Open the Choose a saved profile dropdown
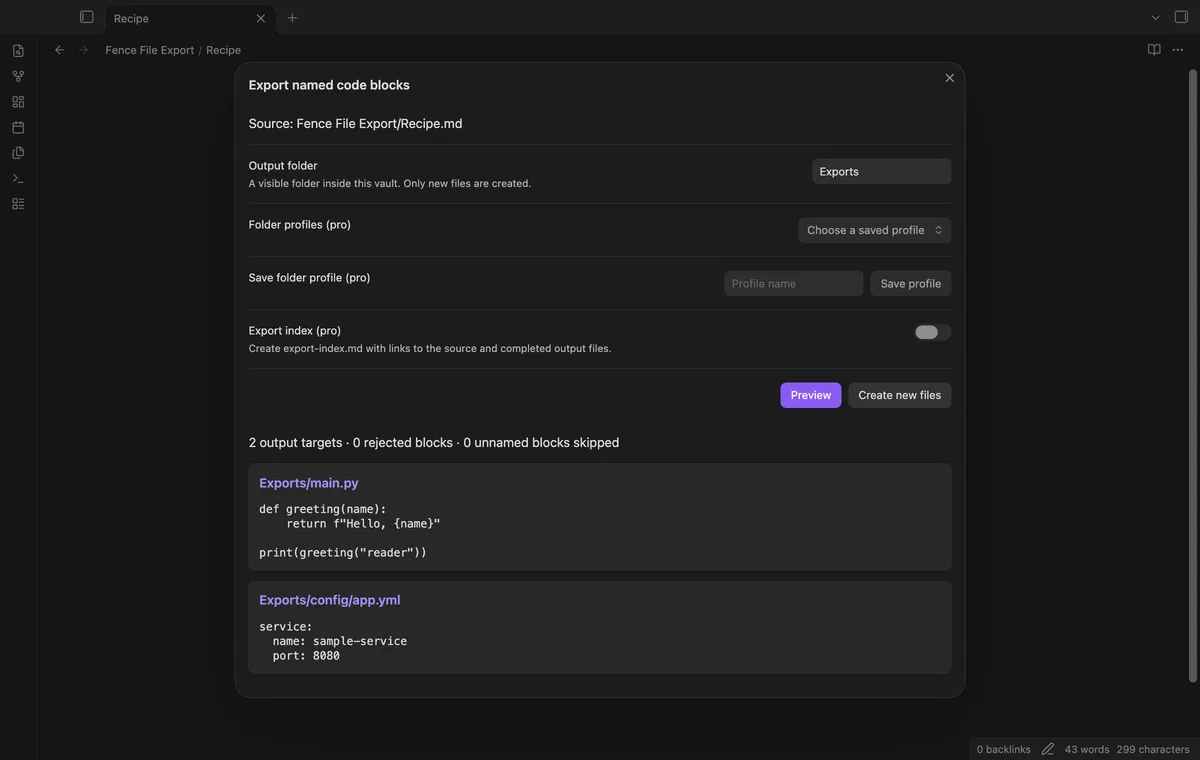This screenshot has width=1200, height=760. 874,230
